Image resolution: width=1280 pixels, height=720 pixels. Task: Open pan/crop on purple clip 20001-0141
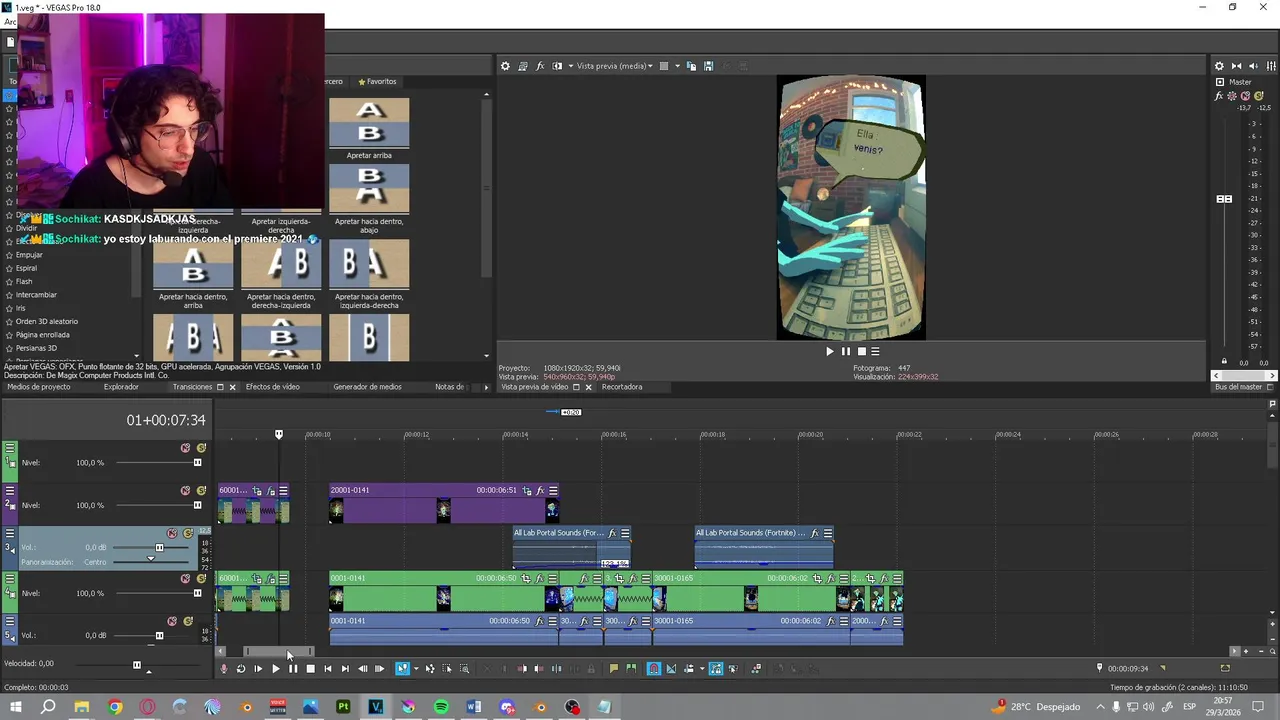(527, 490)
